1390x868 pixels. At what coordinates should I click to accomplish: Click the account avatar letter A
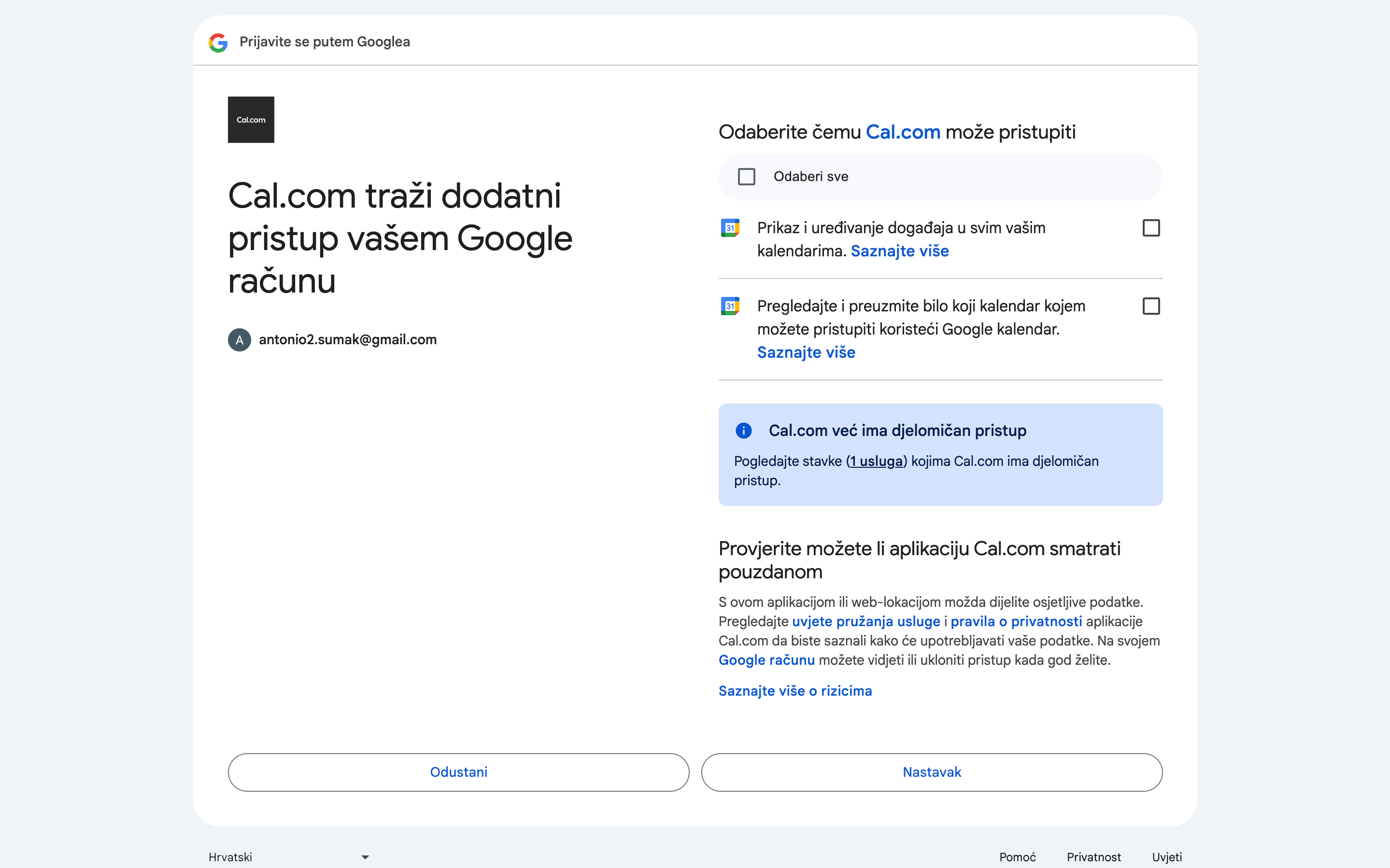pos(240,340)
